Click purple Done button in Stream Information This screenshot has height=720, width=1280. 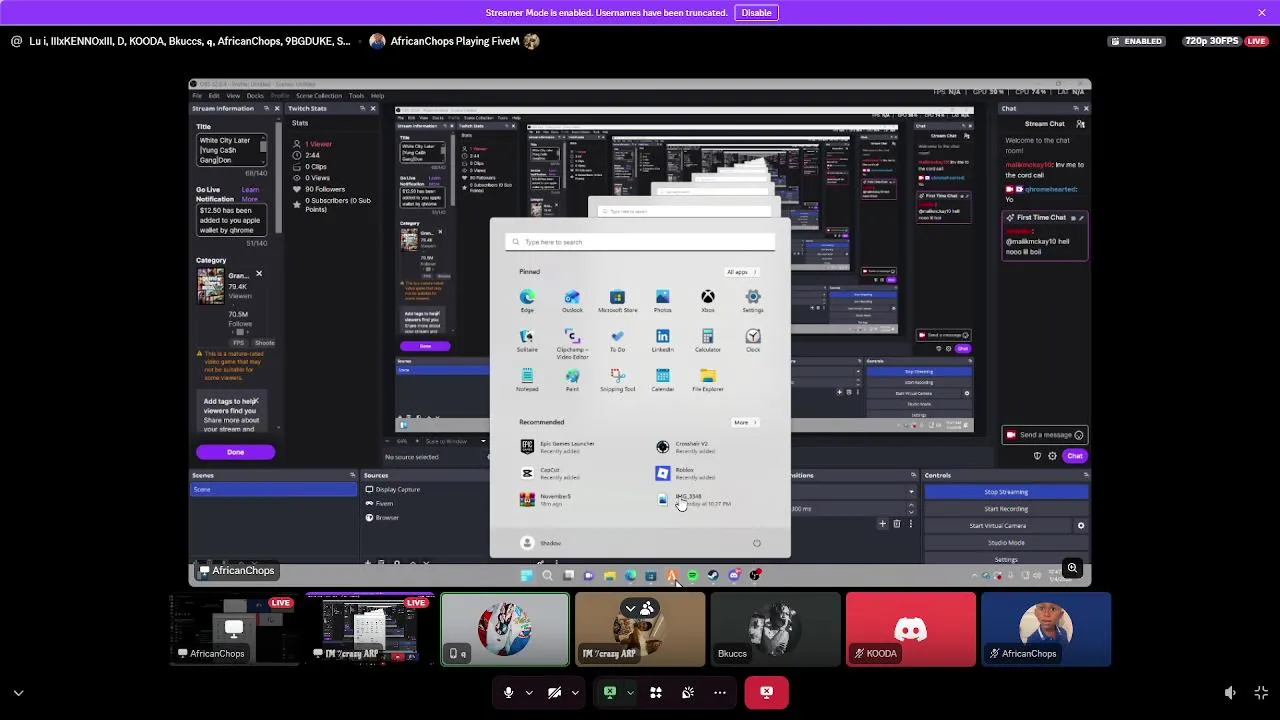[x=235, y=452]
